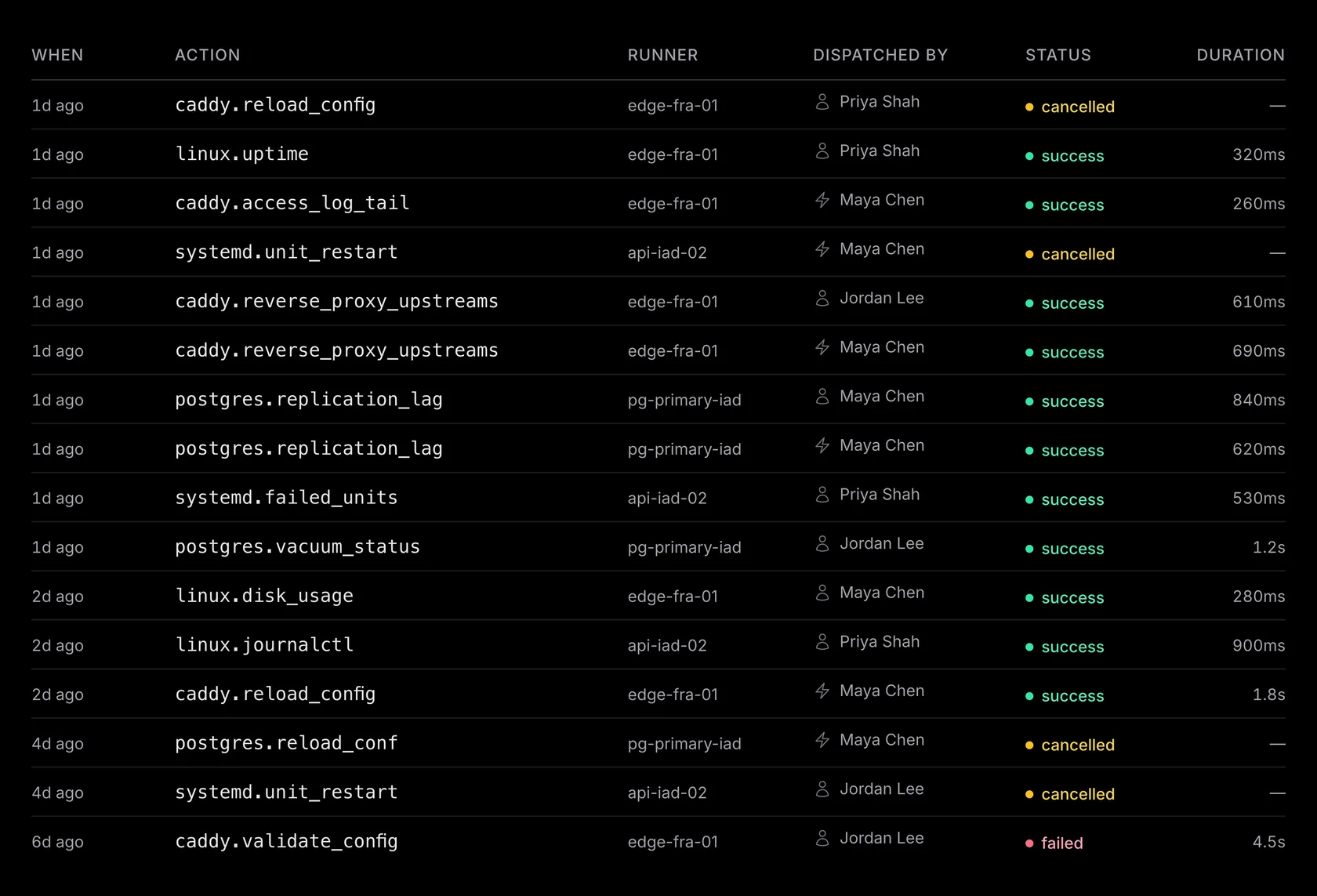The image size is (1317, 896).
Task: Select the failed status label
Action: point(1061,843)
